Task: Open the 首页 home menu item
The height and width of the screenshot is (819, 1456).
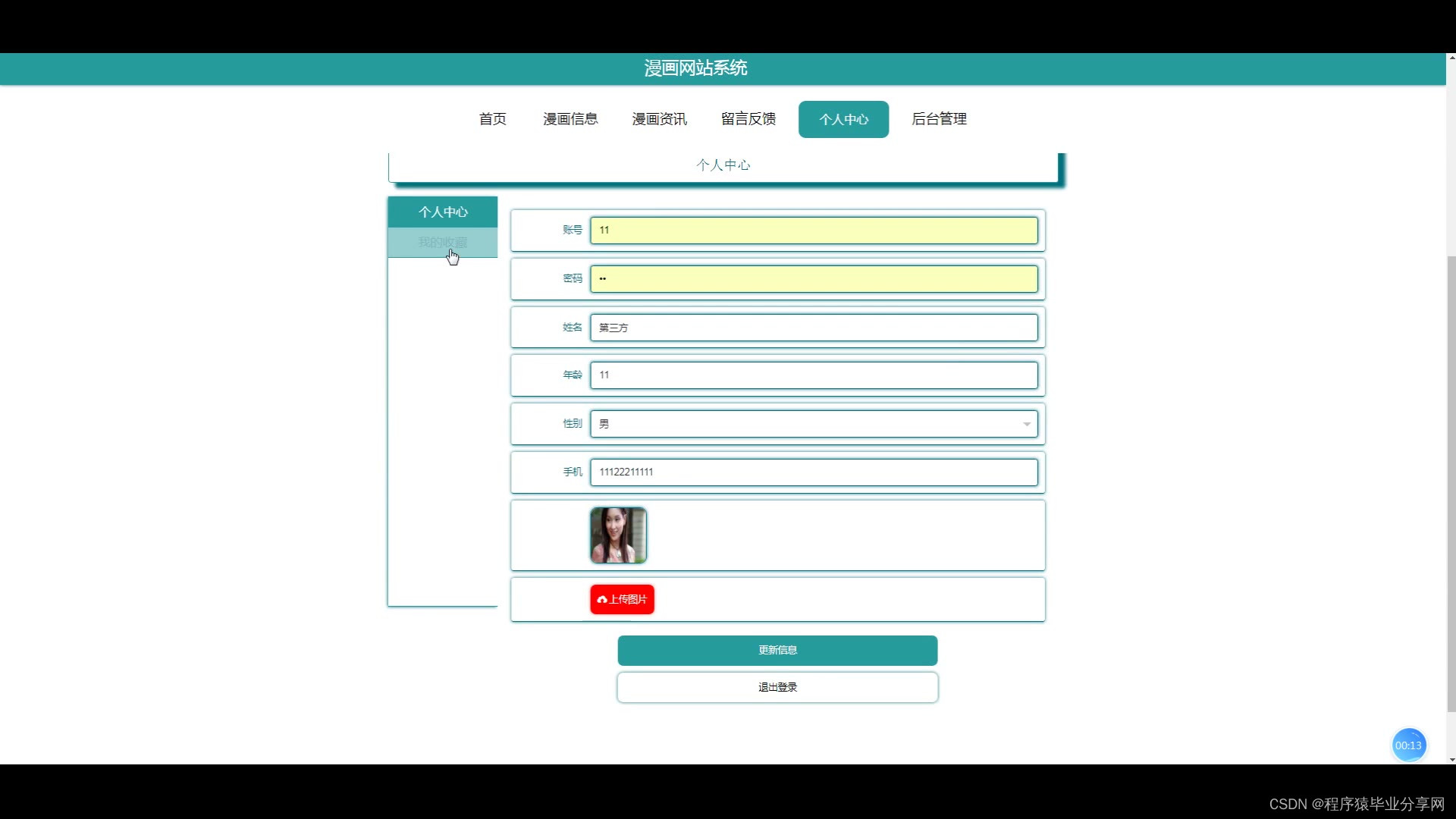Action: point(492,119)
